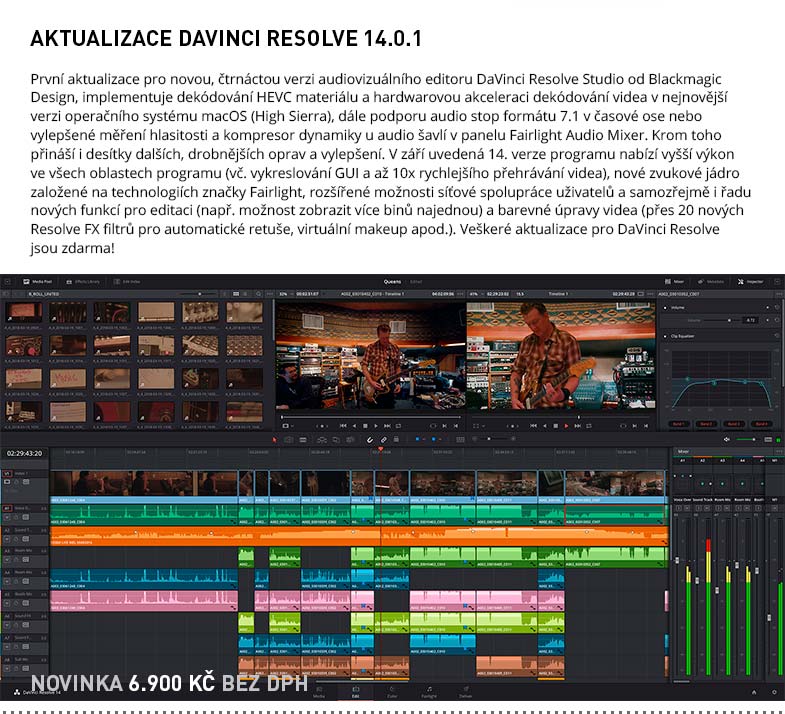Click the timeline playhead marker on the ruler
Screen dimensions: 785x714
[x=380, y=450]
